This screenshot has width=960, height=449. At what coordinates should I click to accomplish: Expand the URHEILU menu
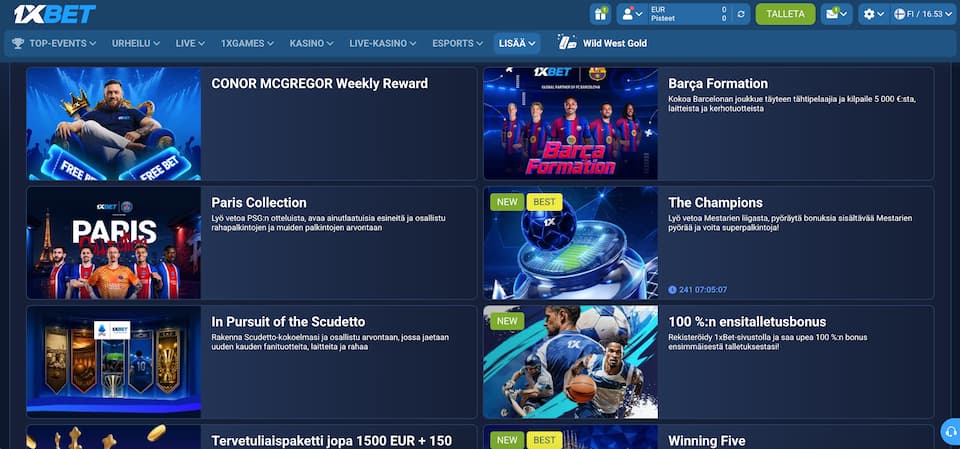(x=136, y=43)
